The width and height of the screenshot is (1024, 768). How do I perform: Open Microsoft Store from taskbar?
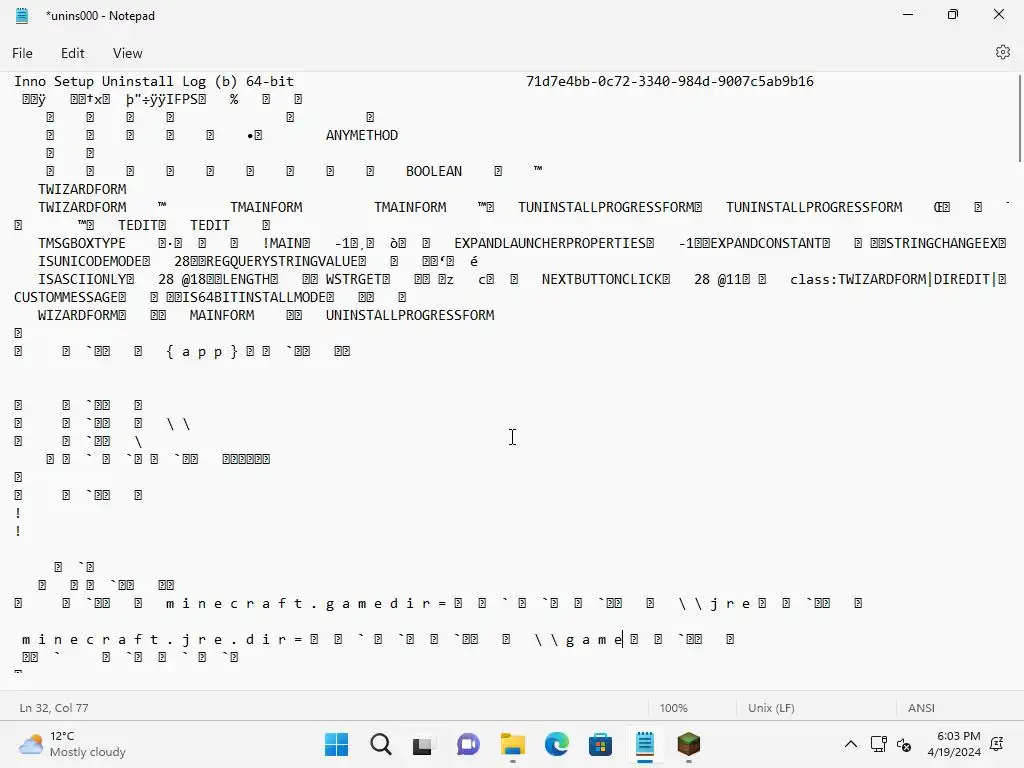coord(600,744)
